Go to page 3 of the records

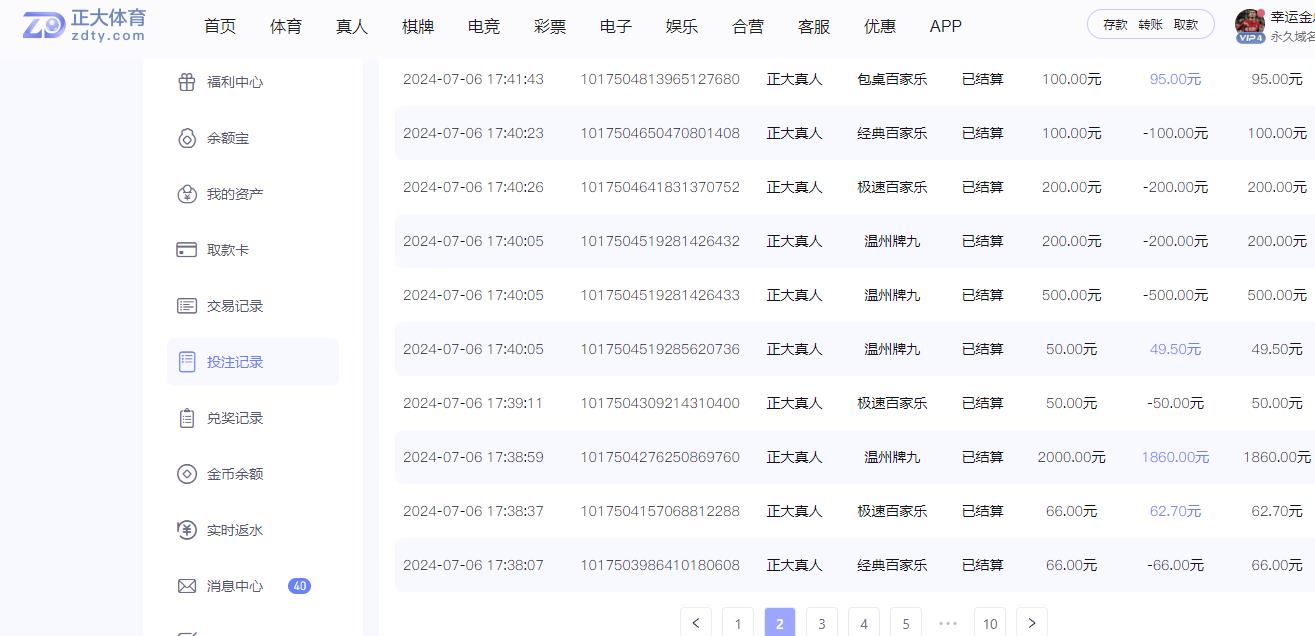[x=821, y=622]
